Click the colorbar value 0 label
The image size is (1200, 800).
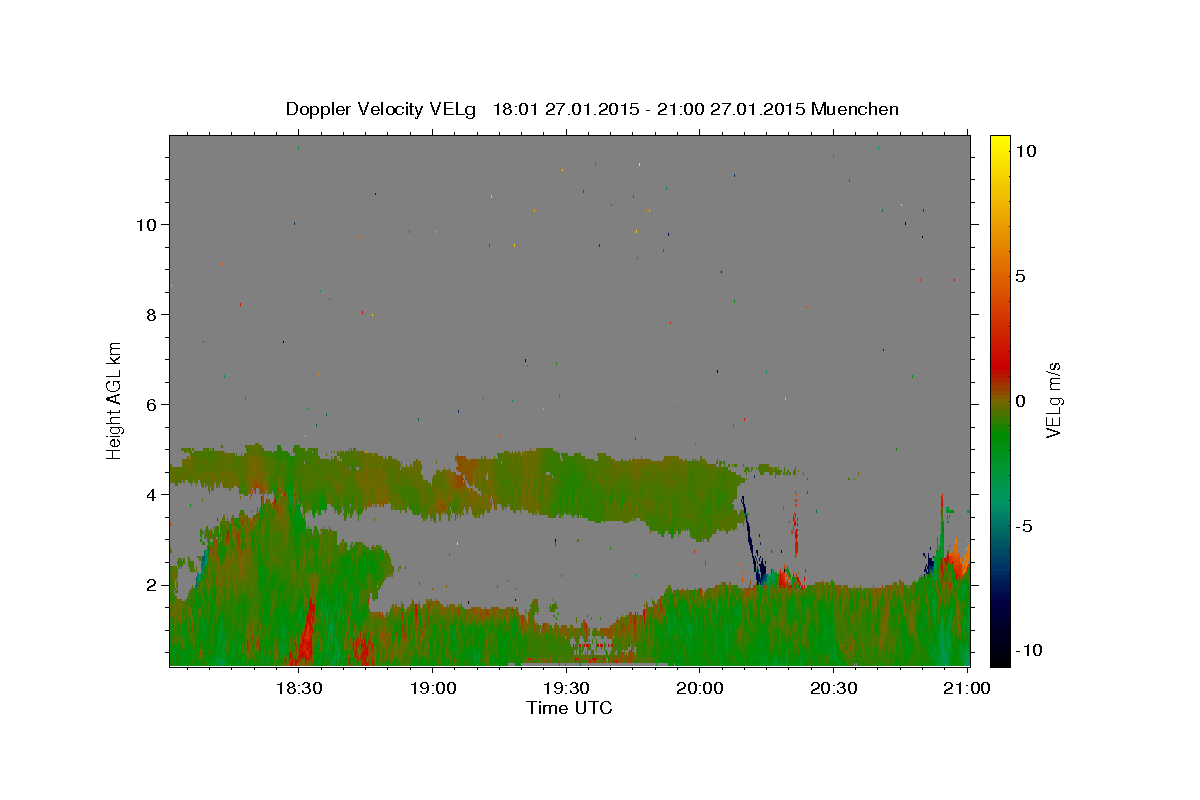tap(1020, 401)
